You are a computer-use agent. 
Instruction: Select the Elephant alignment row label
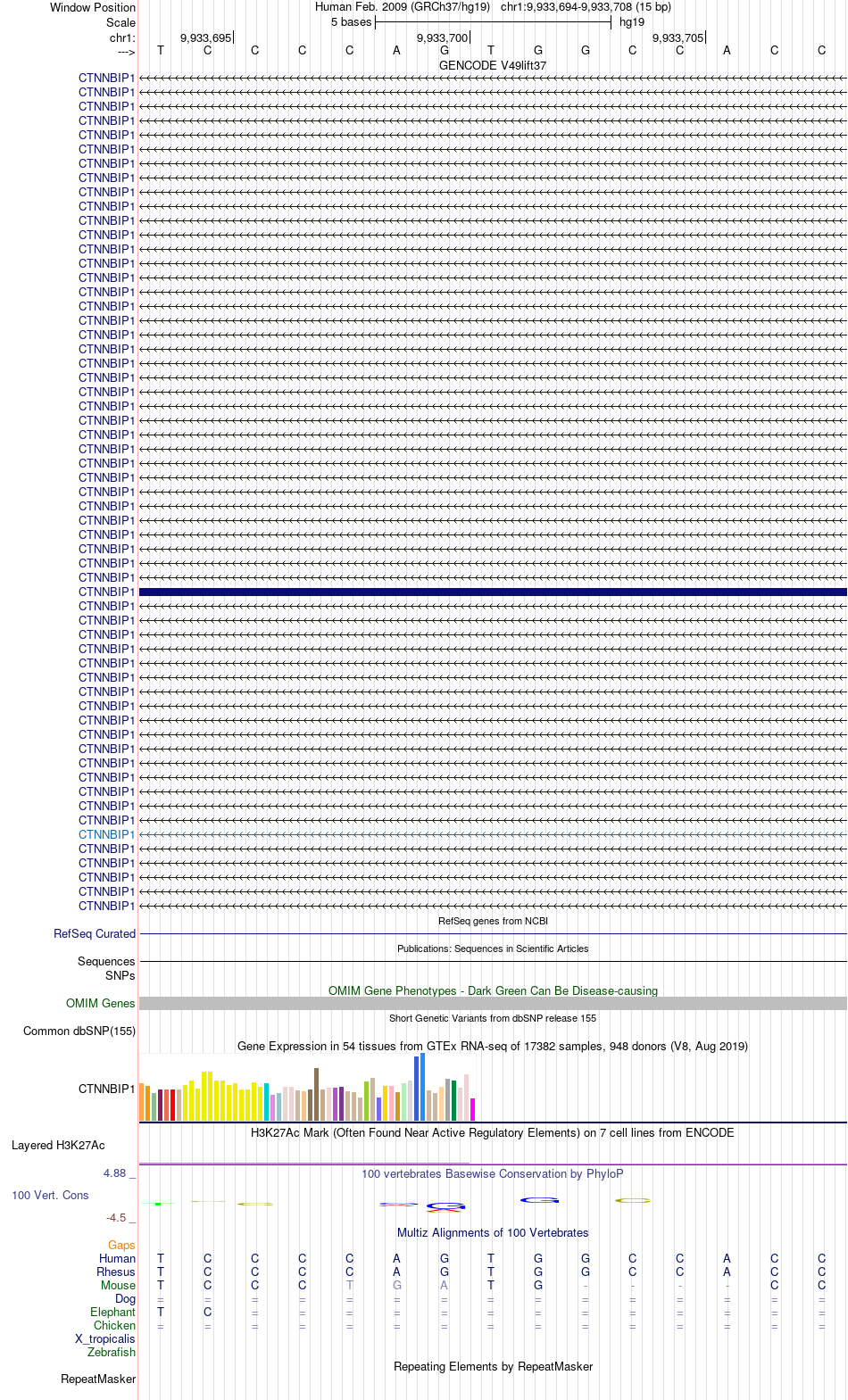point(113,1312)
